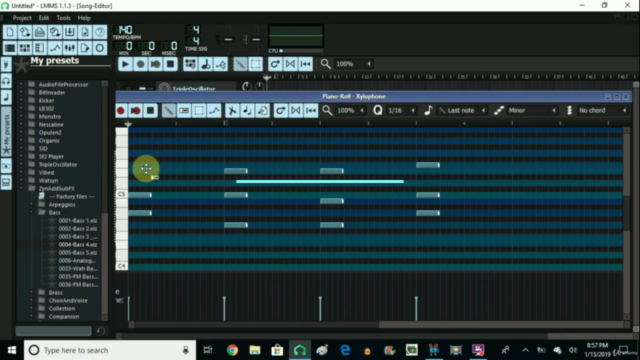Show the Project Notes window
The width and height of the screenshot is (640, 360).
click(84, 48)
